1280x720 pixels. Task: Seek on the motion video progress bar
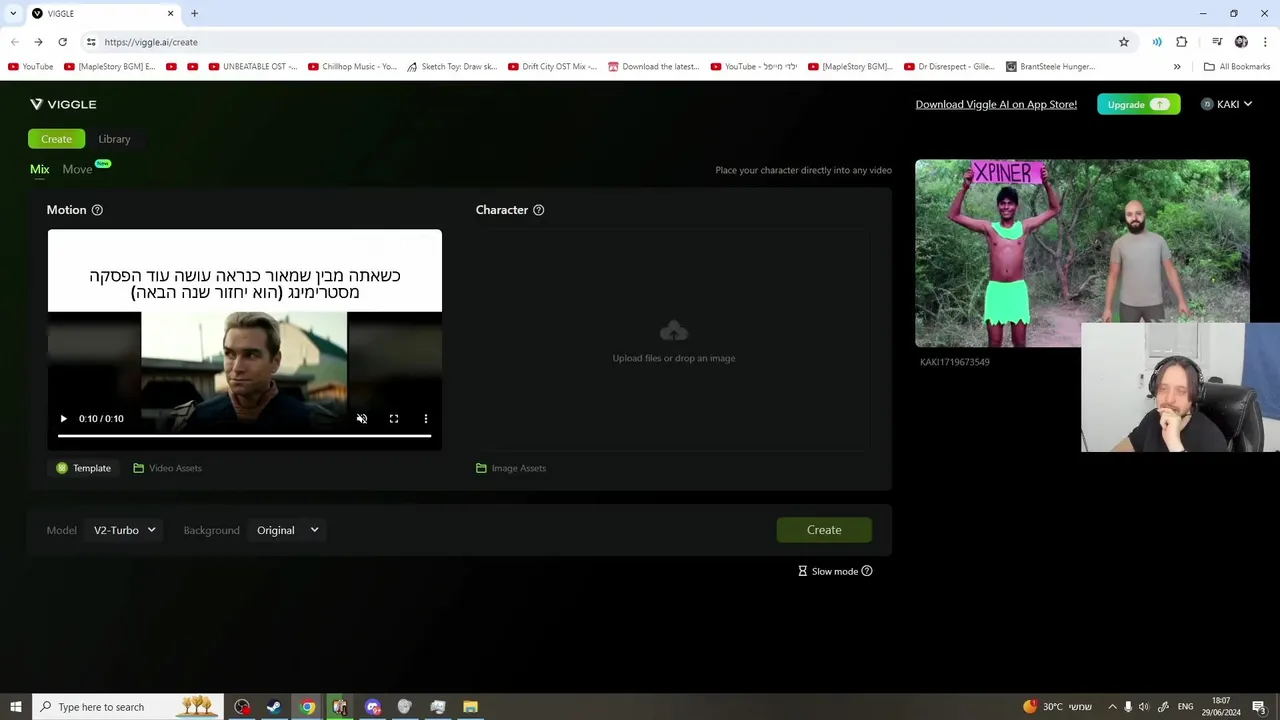pos(244,436)
